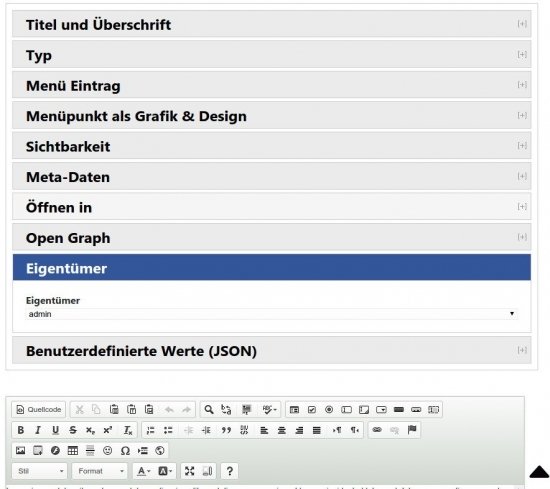
Task: Open the Titel und Überschrift panel
Action: click(271, 24)
